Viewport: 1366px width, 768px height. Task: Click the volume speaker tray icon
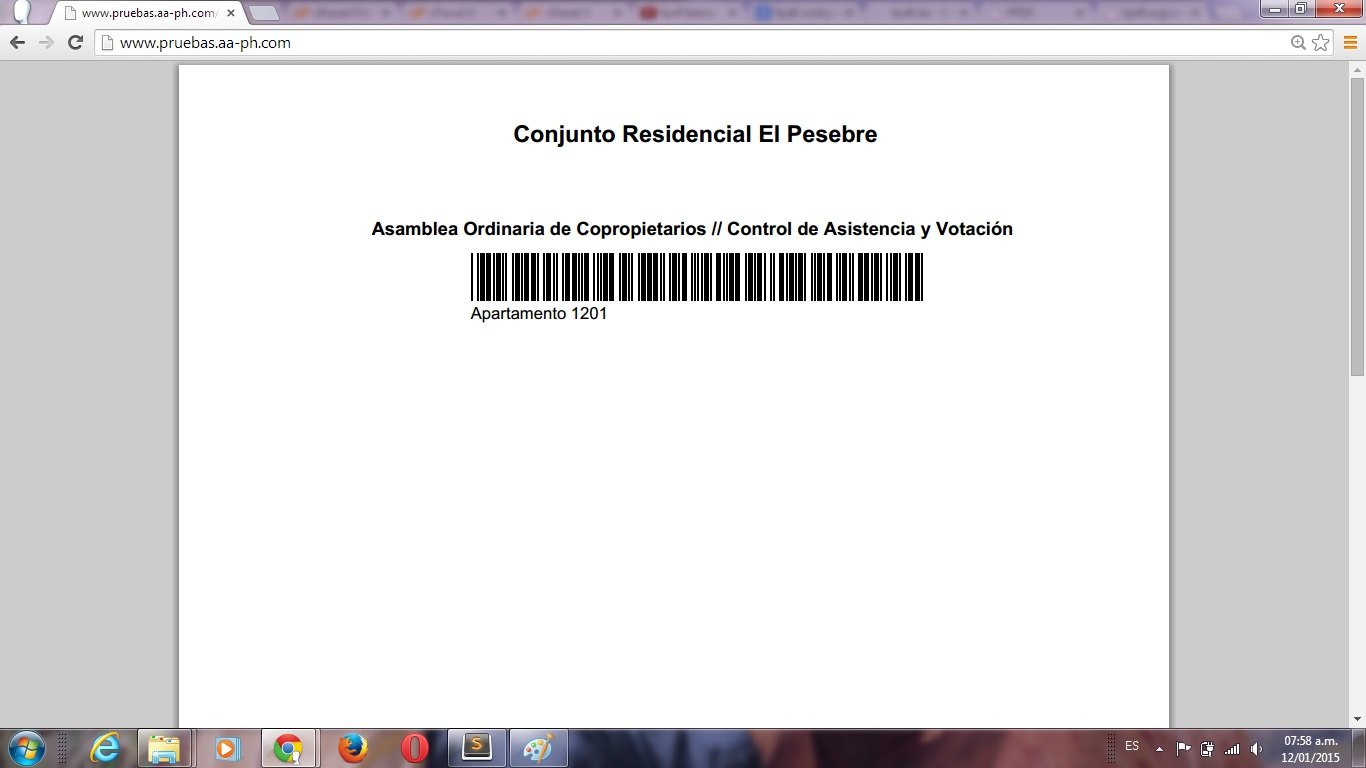1256,748
